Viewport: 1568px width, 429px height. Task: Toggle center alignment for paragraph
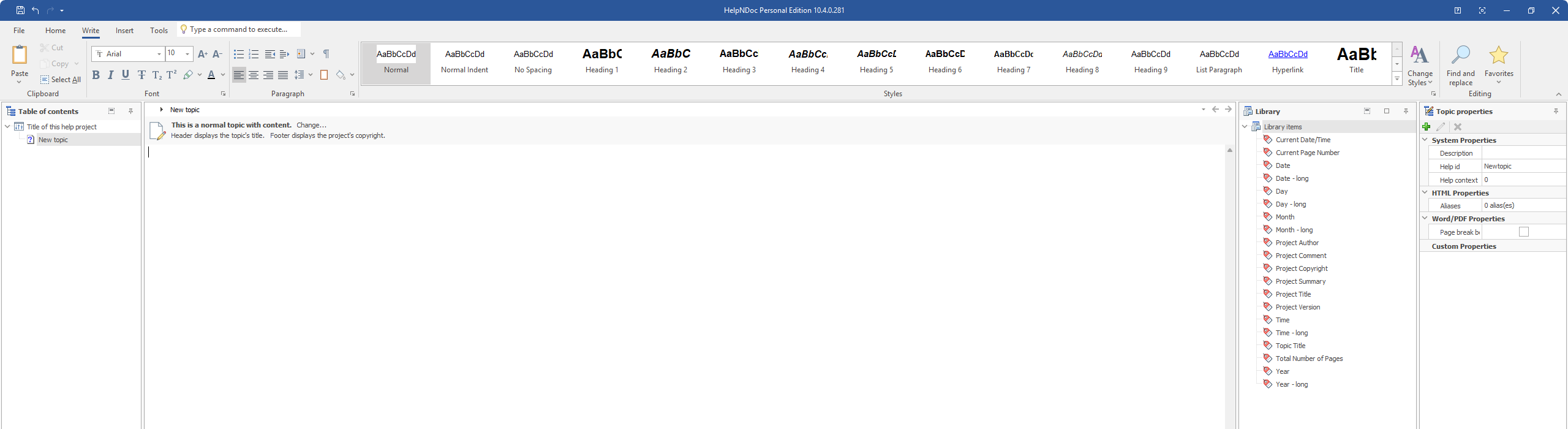[x=254, y=75]
